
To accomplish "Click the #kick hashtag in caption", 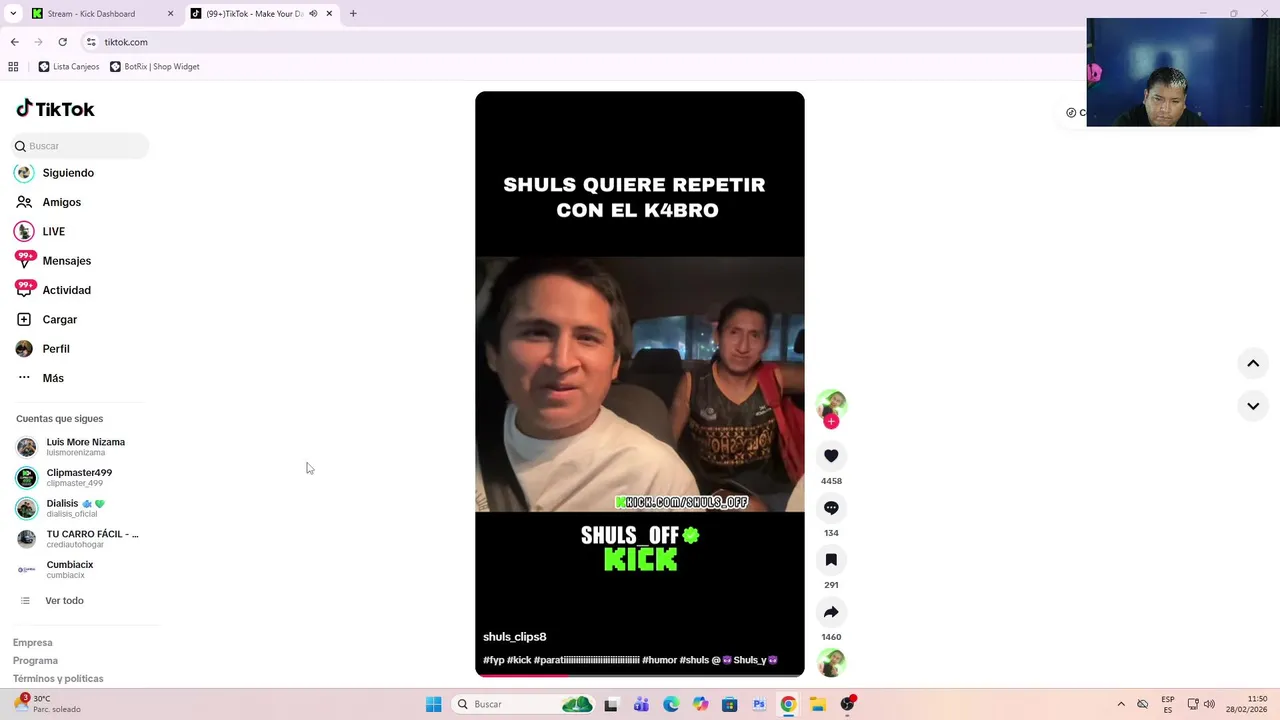I will (519, 660).
